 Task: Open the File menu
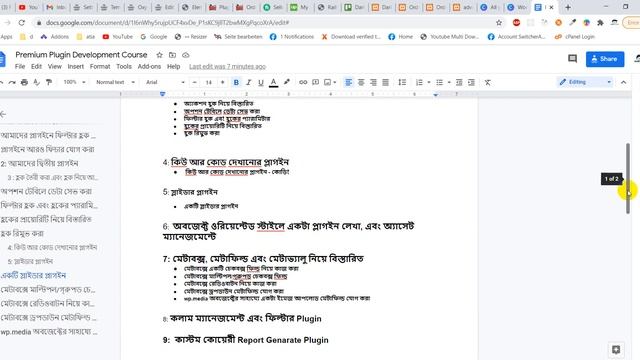tap(20, 67)
